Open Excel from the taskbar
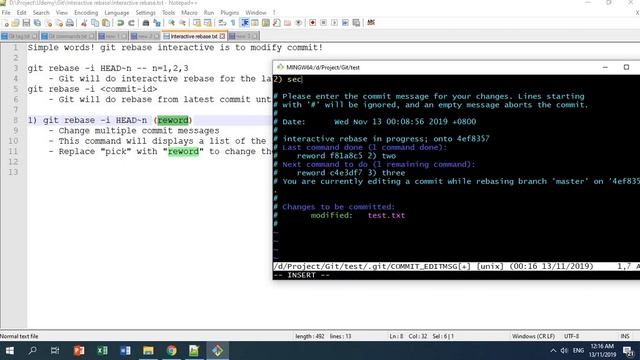 [x=102, y=351]
